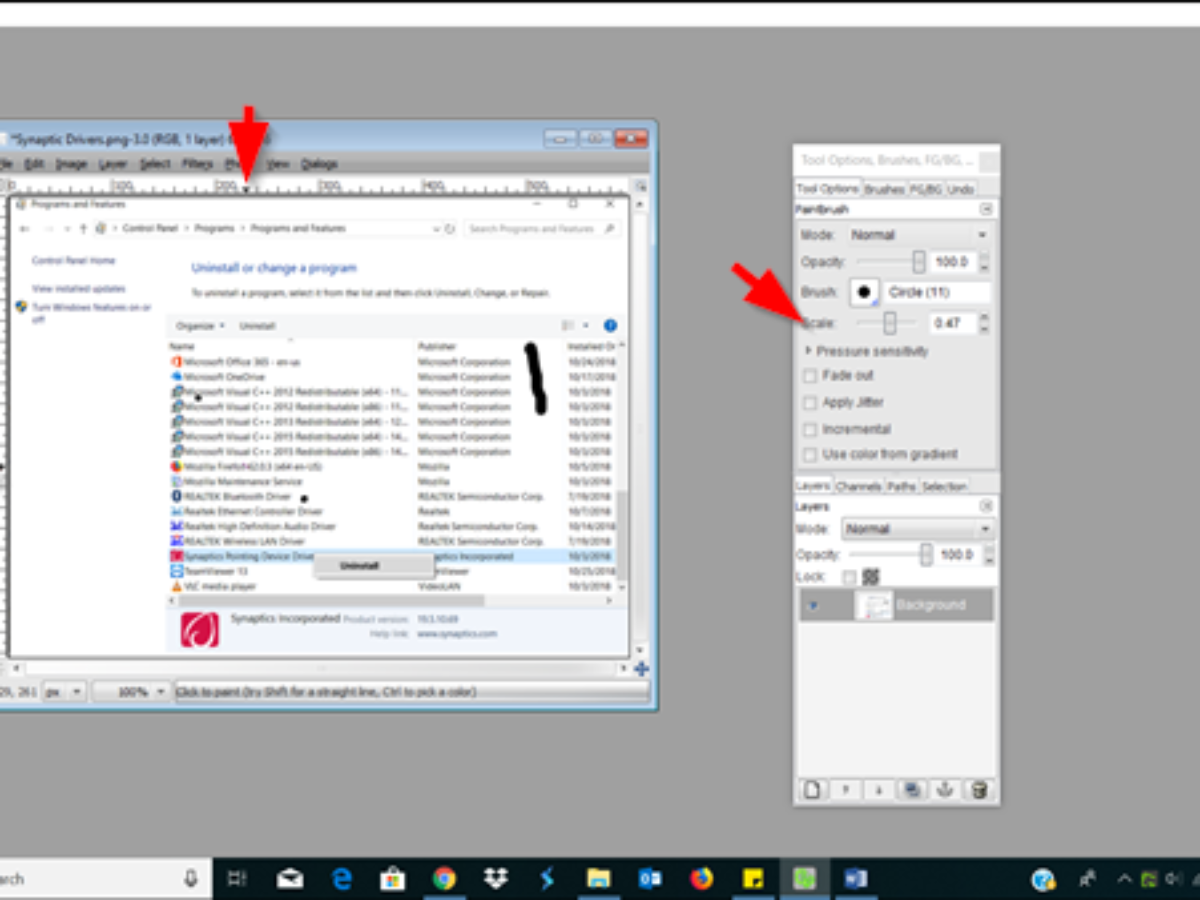The height and width of the screenshot is (900, 1200).
Task: Lower the selected layer
Action: (879, 790)
